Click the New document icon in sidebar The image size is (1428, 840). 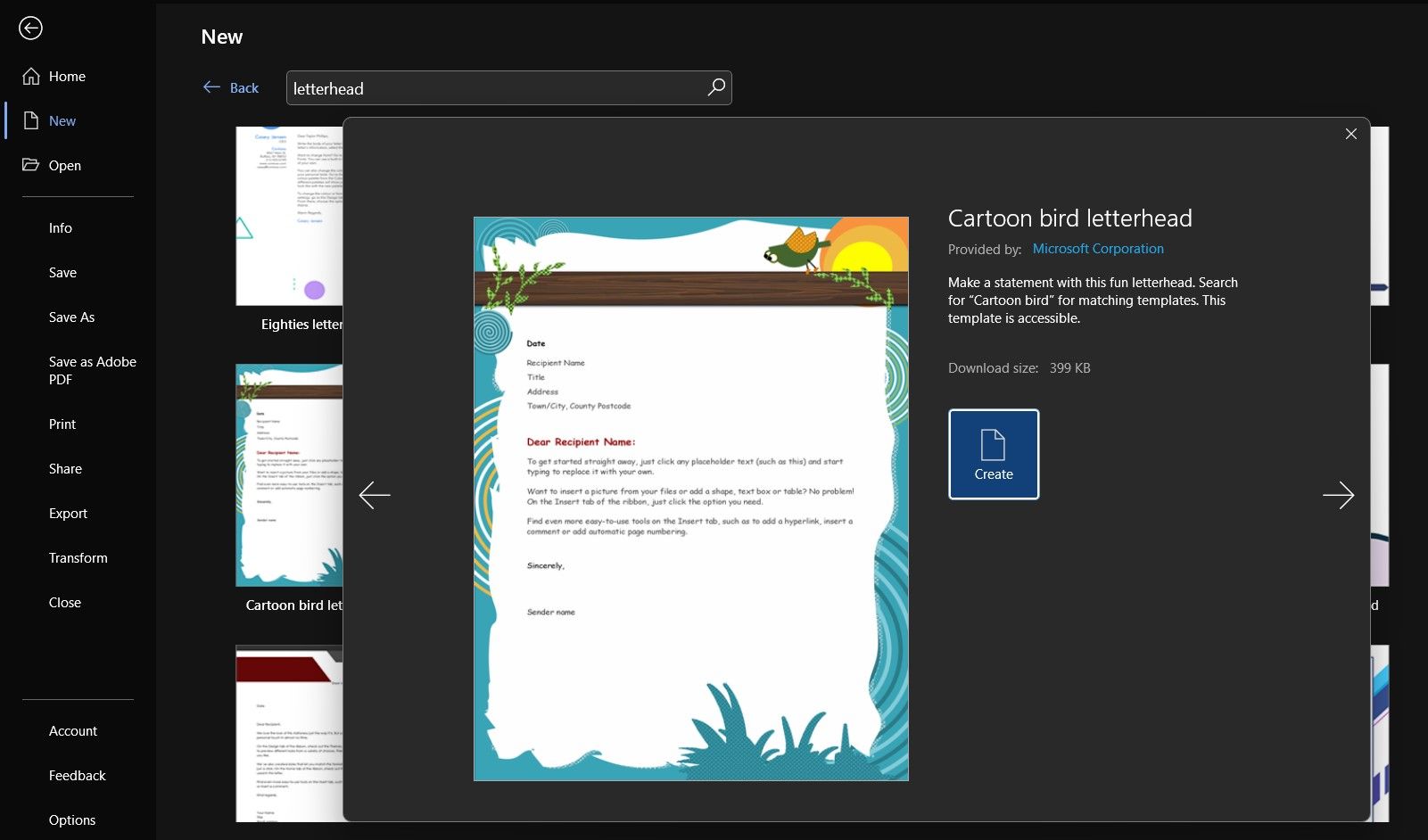click(x=31, y=120)
